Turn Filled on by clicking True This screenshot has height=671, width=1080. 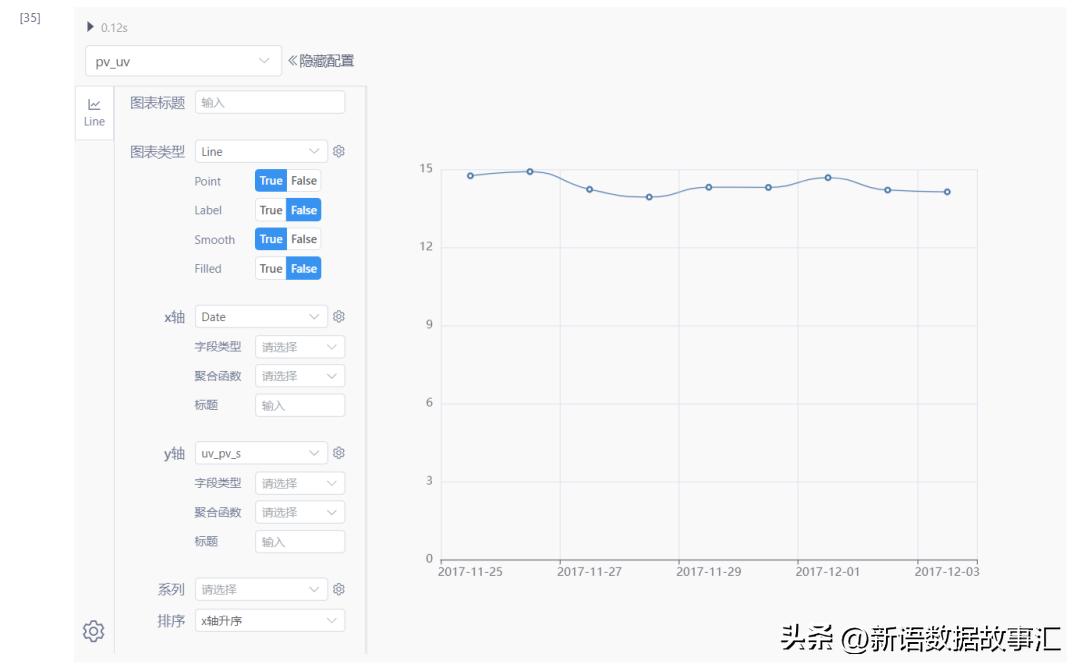(271, 268)
